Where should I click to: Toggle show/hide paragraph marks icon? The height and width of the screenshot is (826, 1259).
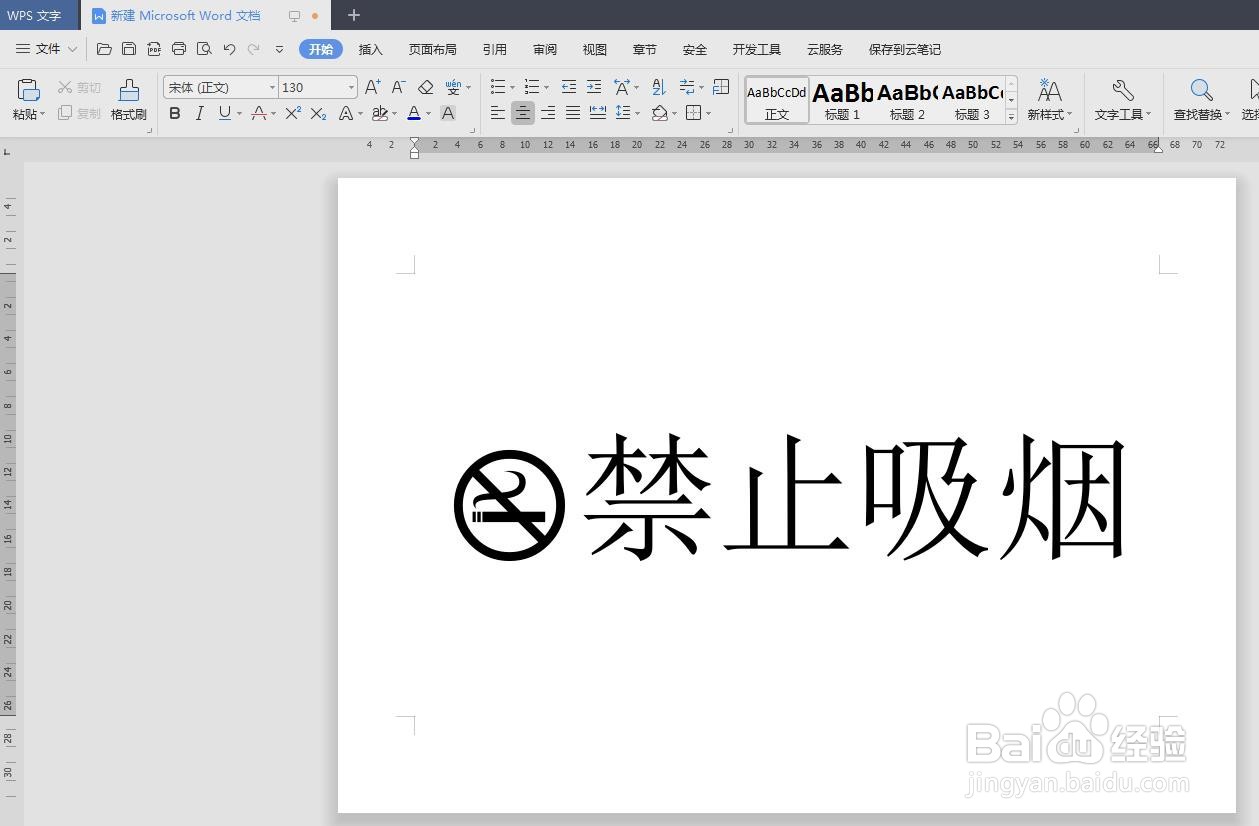[x=721, y=87]
